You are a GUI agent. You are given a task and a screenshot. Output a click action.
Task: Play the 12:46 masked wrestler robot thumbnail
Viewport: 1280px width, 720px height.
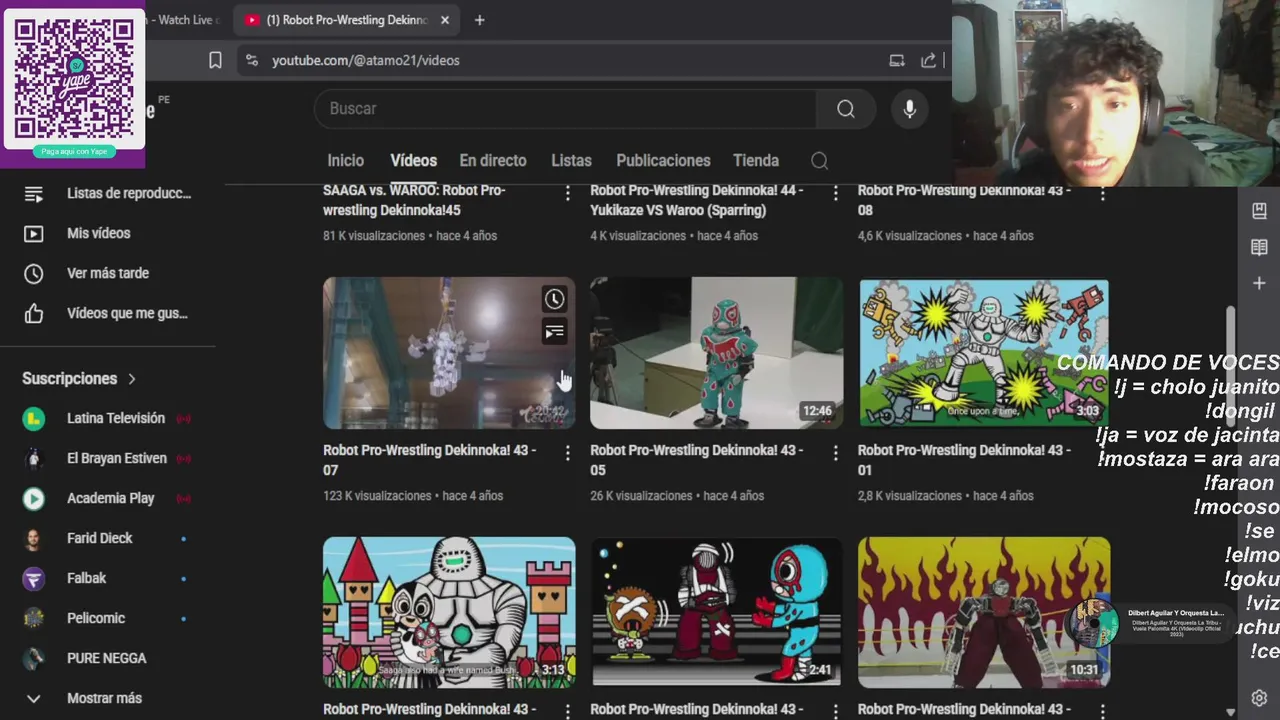tap(716, 353)
